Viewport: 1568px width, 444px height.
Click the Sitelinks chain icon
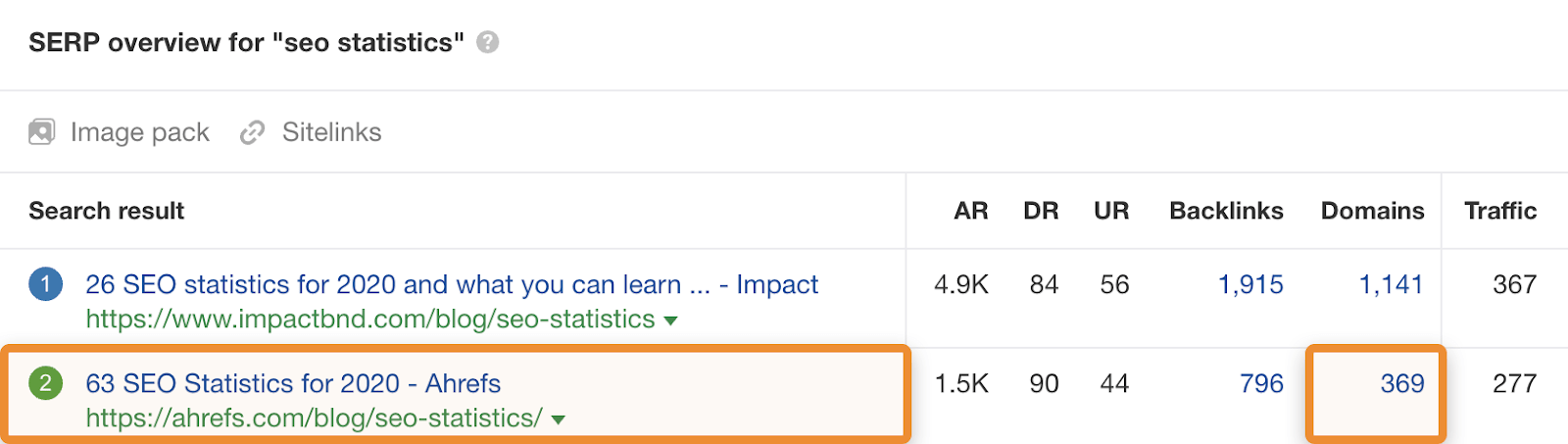(x=253, y=132)
